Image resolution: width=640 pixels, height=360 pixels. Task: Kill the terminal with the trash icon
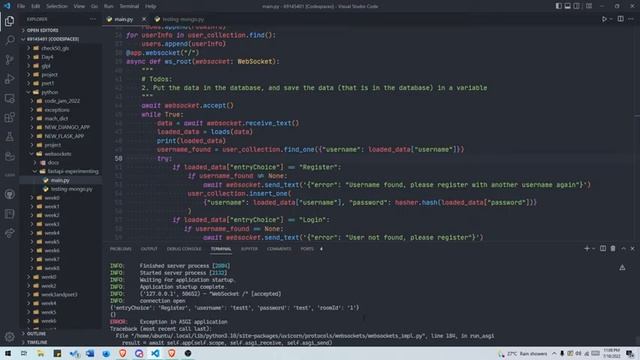(613, 249)
